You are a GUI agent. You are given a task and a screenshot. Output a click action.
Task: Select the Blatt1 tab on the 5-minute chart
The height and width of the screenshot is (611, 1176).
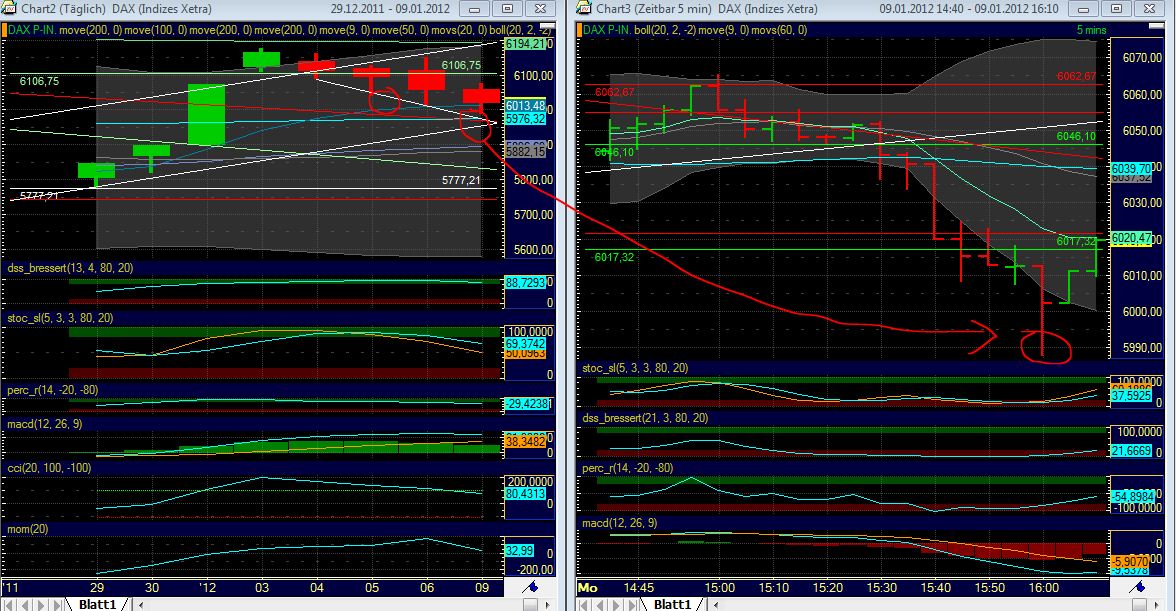tap(672, 603)
